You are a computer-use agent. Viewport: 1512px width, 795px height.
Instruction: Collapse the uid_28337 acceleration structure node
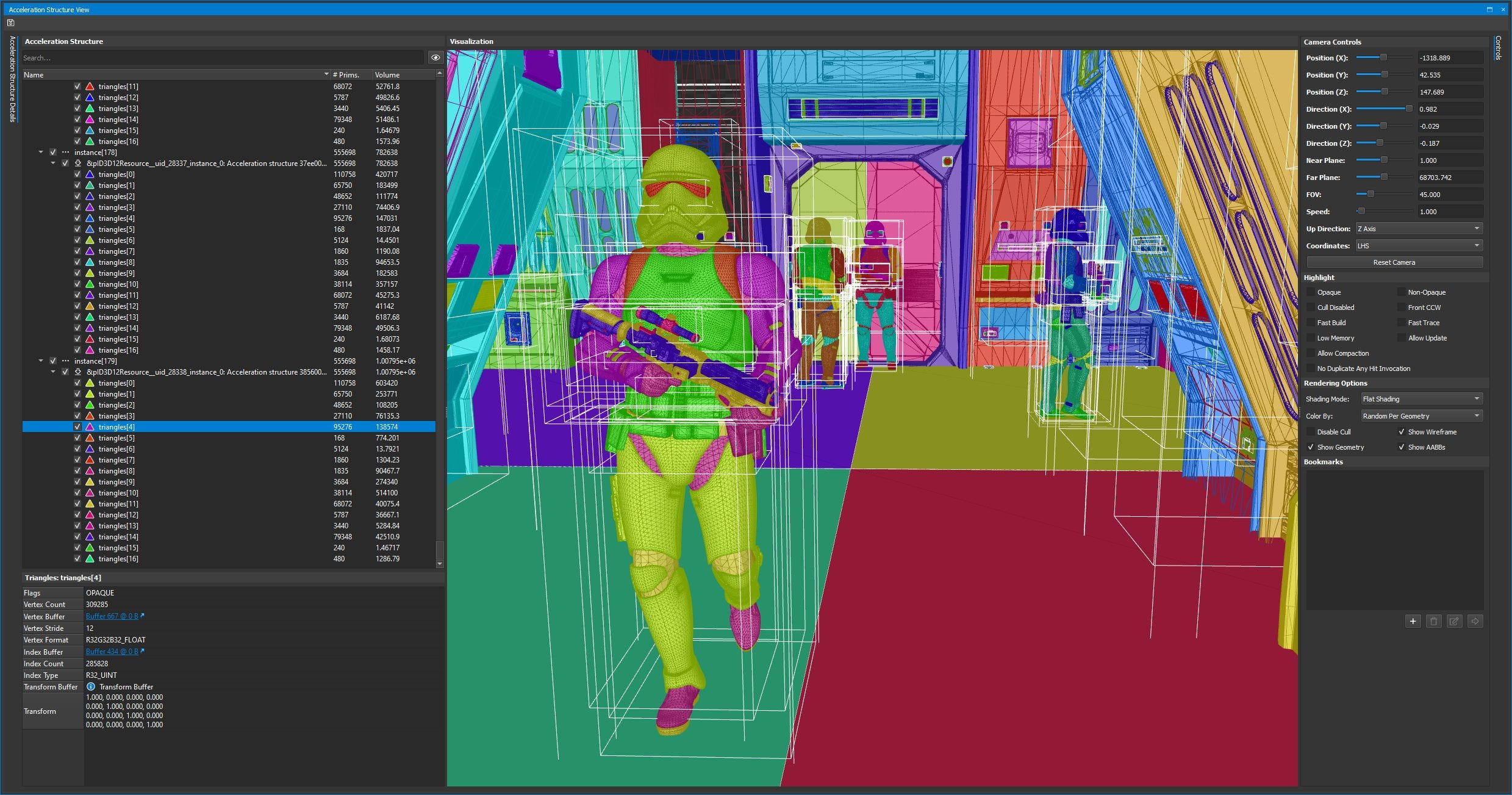53,164
